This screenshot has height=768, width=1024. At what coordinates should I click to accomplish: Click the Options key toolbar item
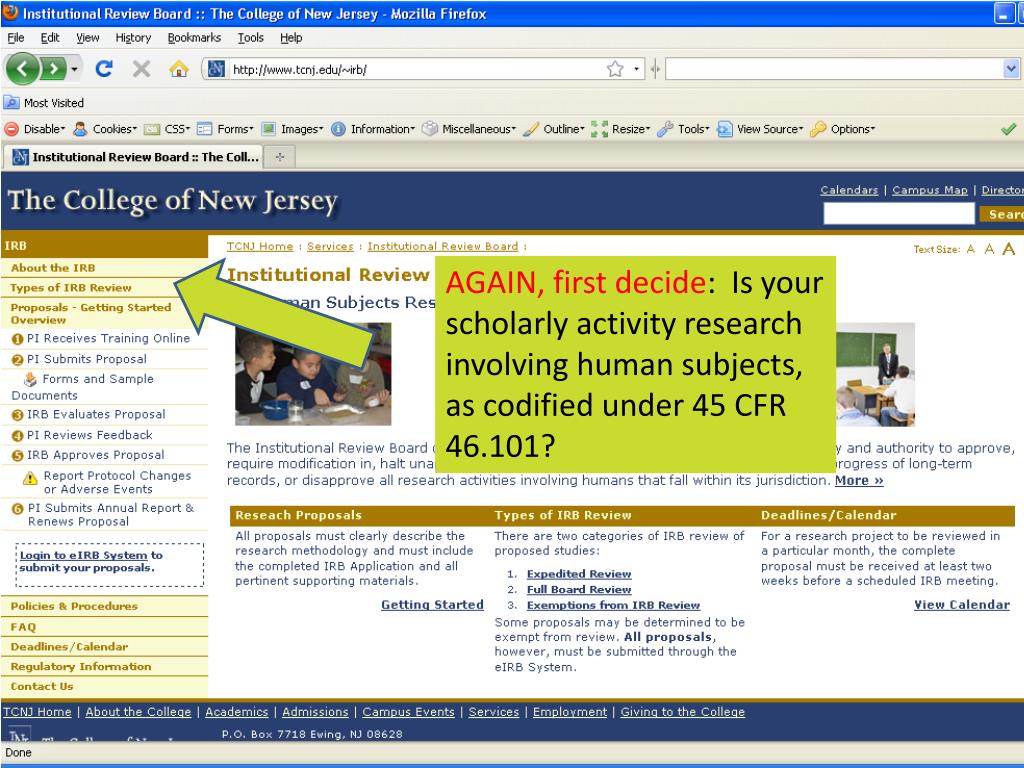point(842,129)
